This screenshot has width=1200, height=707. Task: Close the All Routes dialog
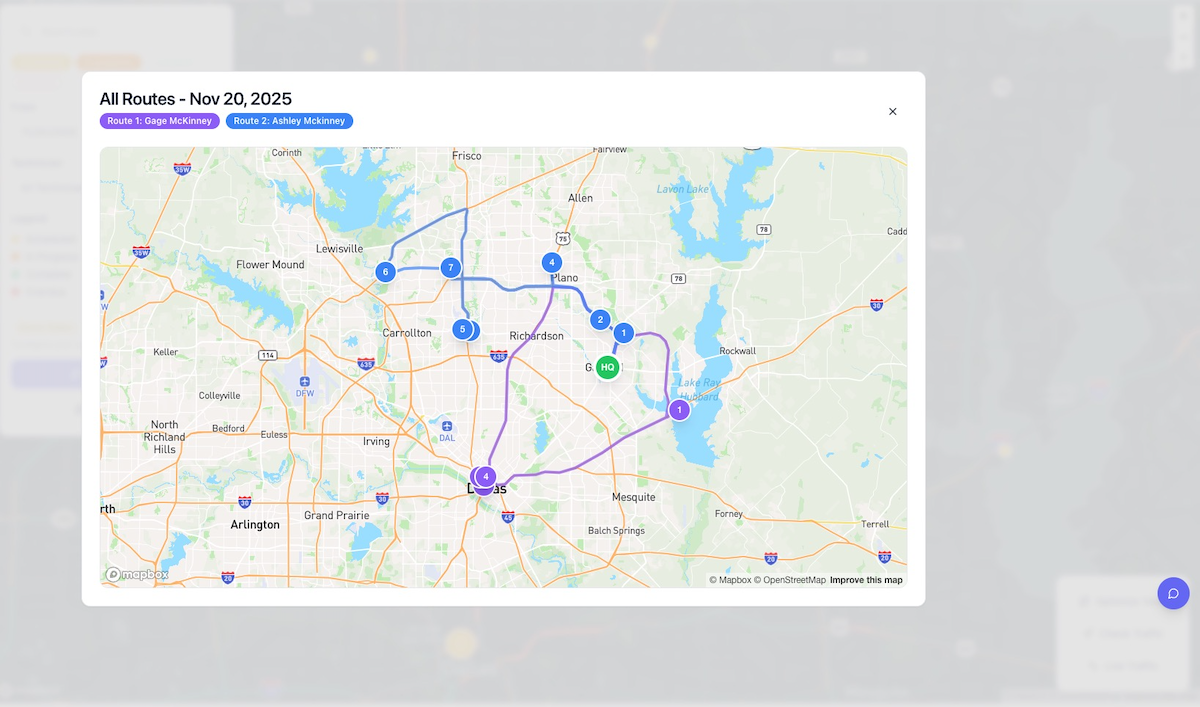[x=892, y=111]
